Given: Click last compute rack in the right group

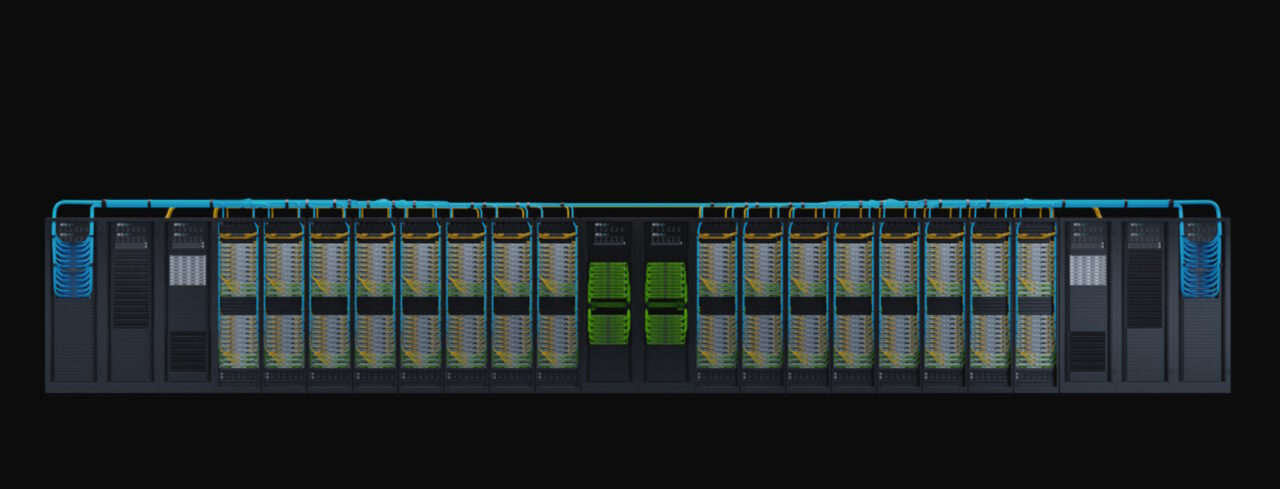Looking at the screenshot, I should click(1035, 300).
